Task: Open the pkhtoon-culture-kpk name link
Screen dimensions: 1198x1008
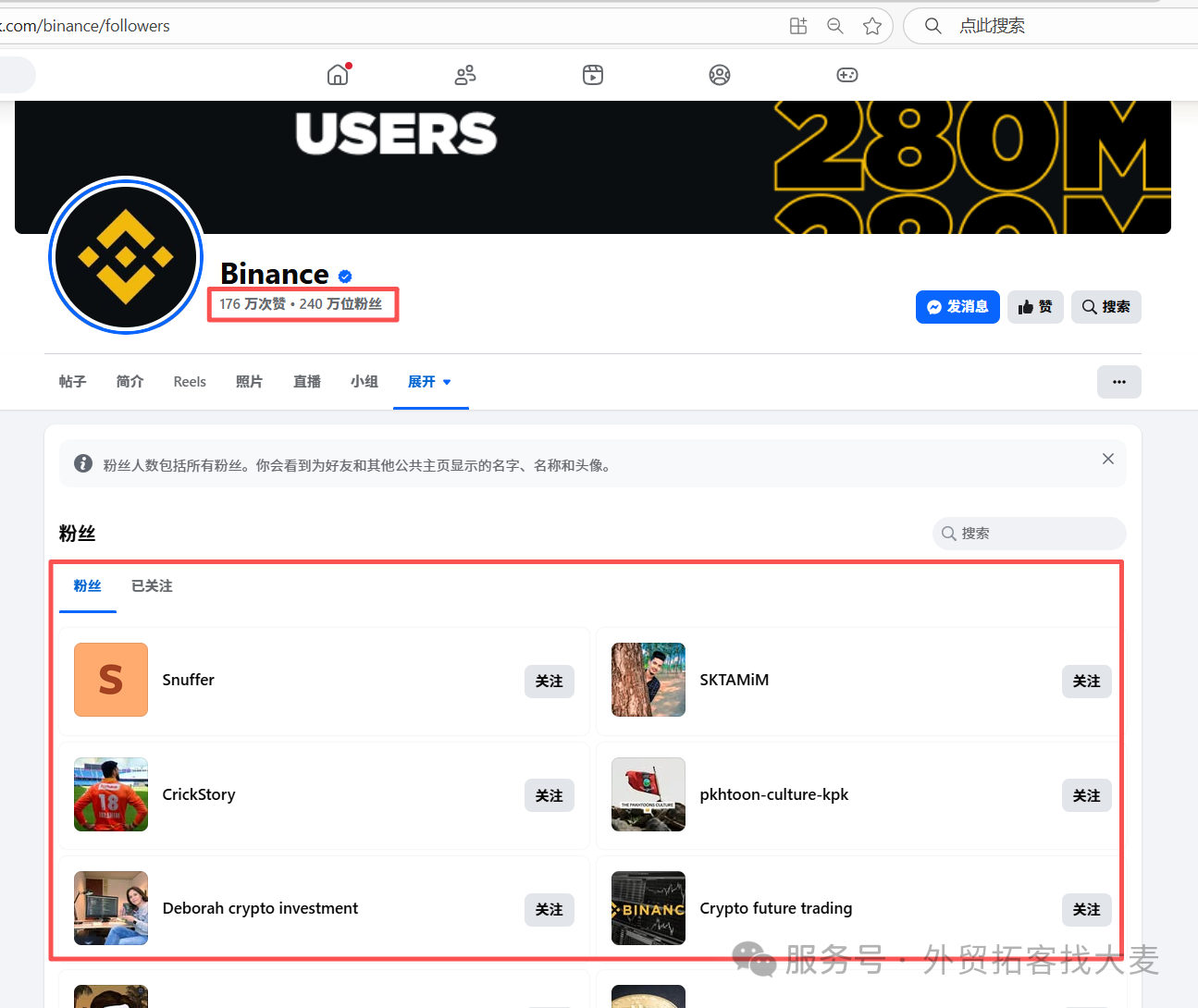Action: [774, 794]
